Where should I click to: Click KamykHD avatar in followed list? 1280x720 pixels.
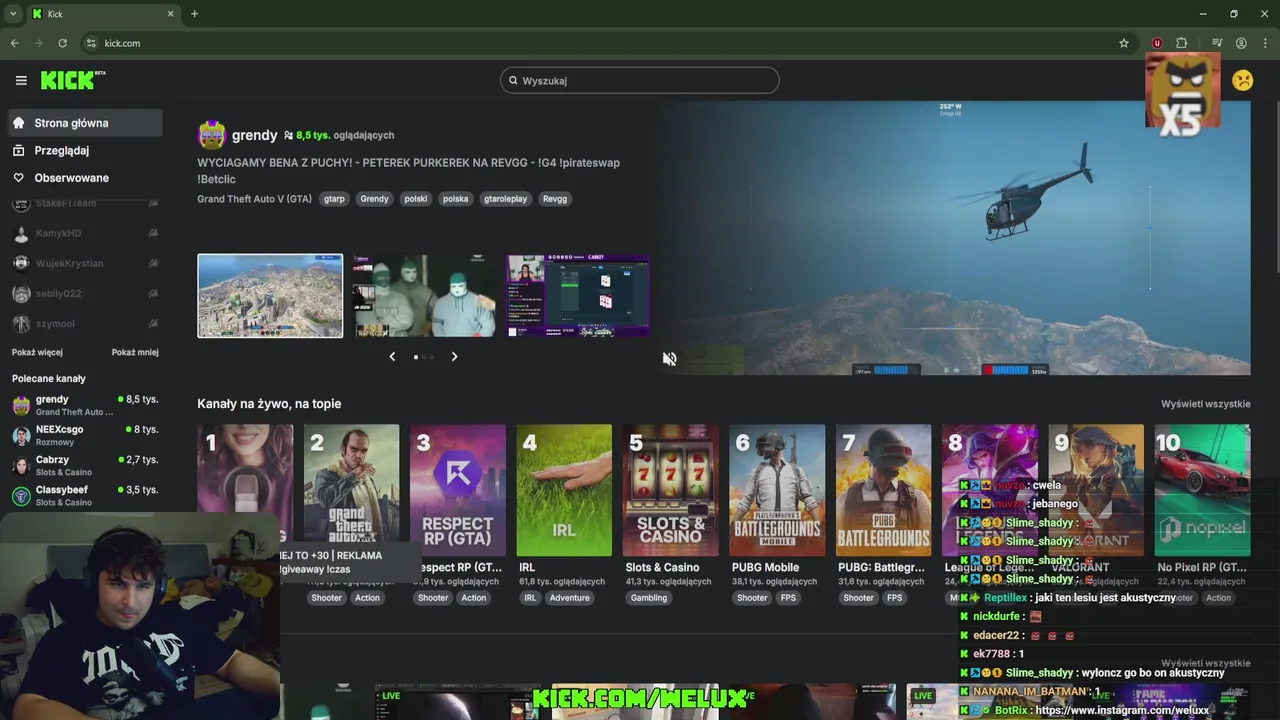click(x=21, y=234)
